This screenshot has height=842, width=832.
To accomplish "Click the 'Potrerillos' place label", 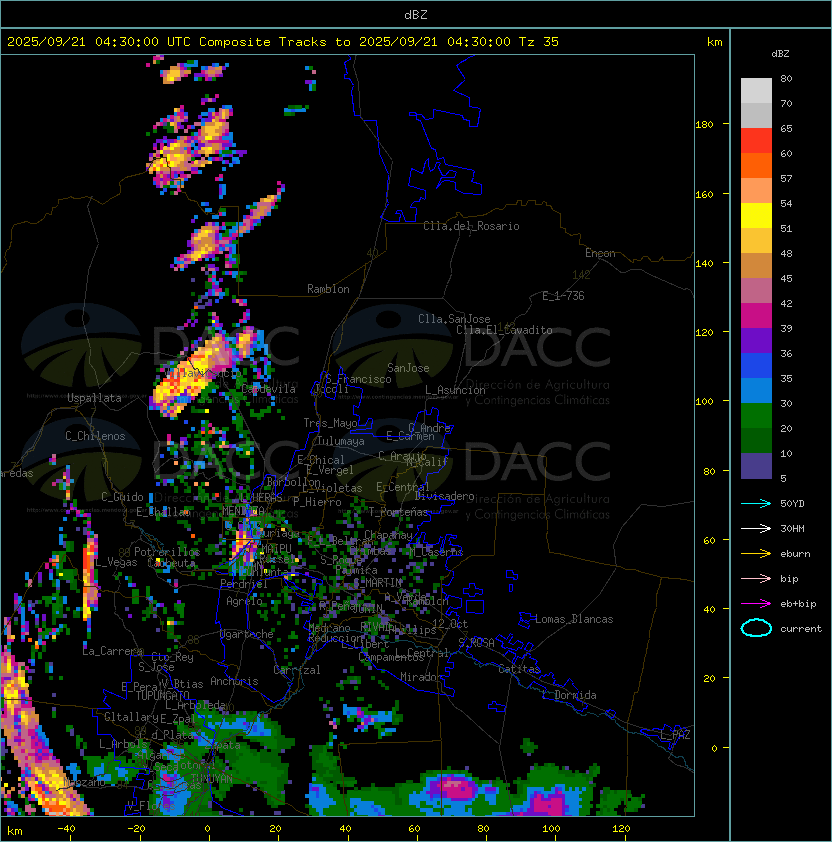I will 167,552.
